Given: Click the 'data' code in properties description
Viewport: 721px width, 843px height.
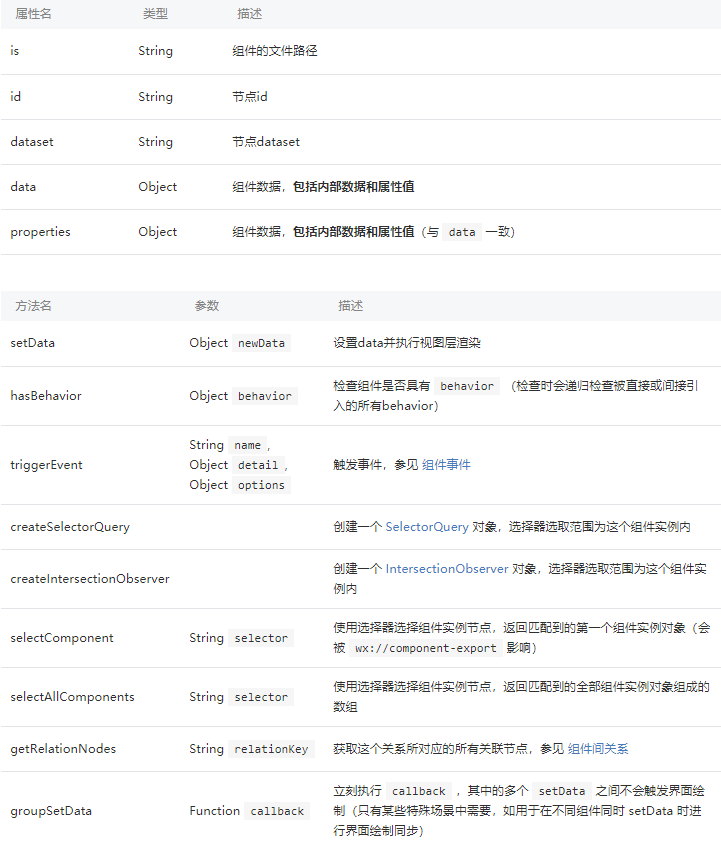Looking at the screenshot, I should (462, 232).
